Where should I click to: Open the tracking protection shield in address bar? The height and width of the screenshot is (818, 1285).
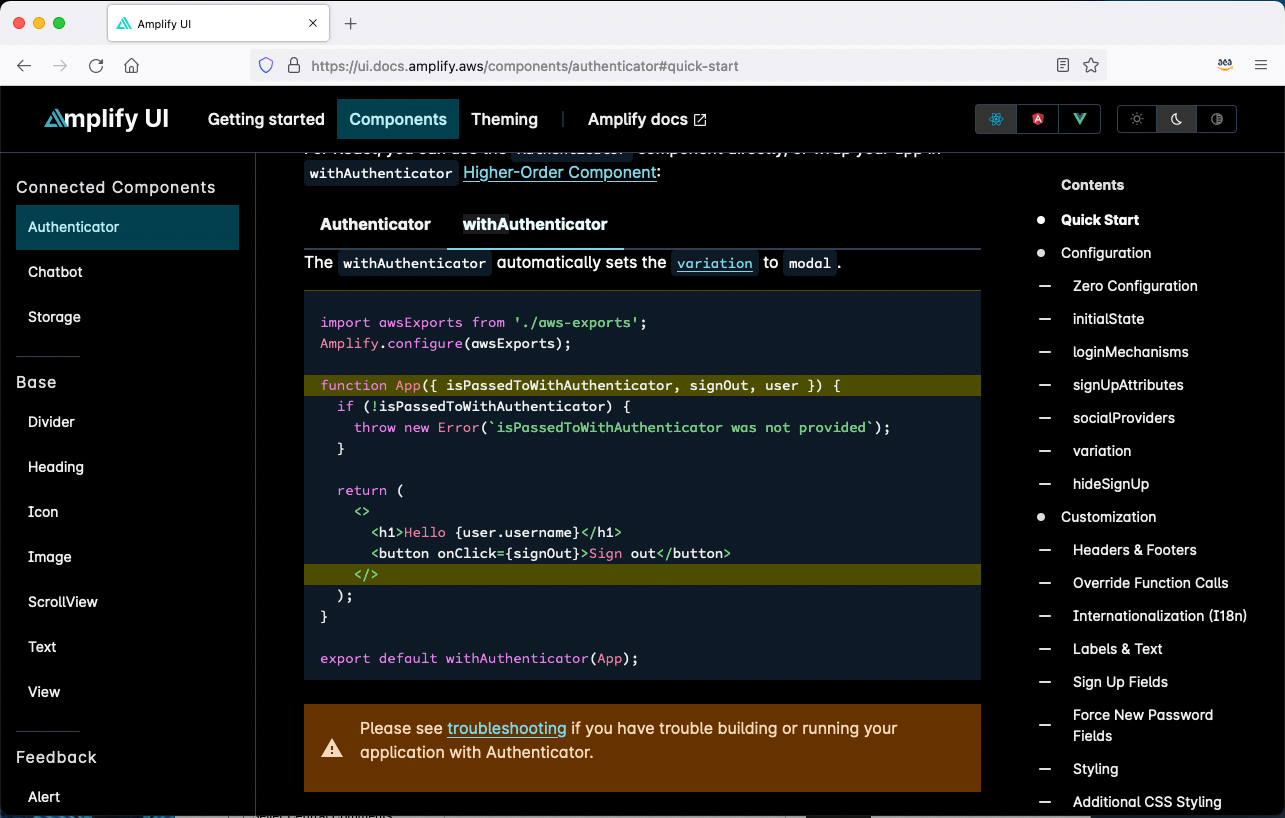[x=265, y=65]
